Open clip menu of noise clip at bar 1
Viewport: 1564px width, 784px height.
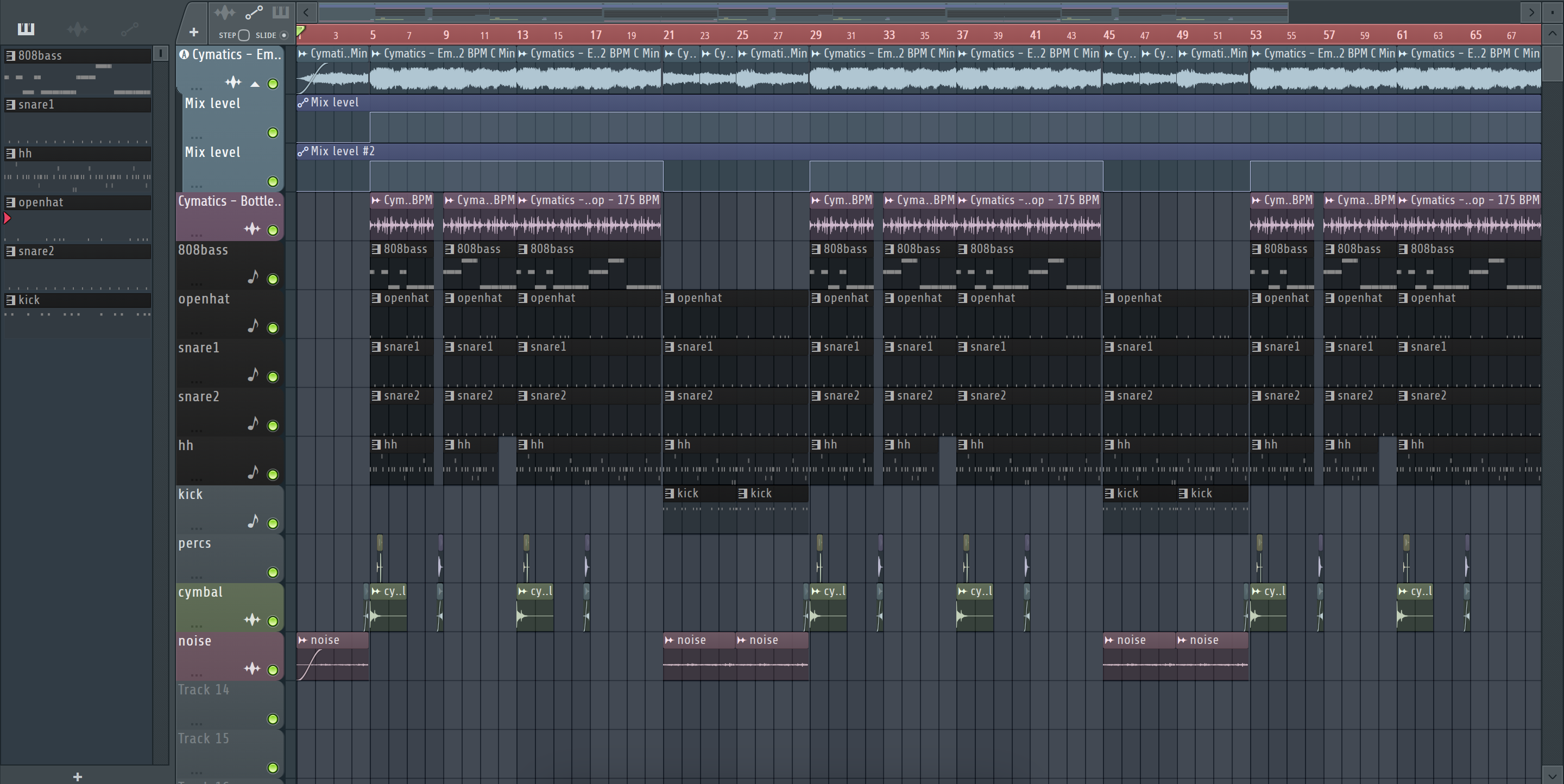[303, 640]
